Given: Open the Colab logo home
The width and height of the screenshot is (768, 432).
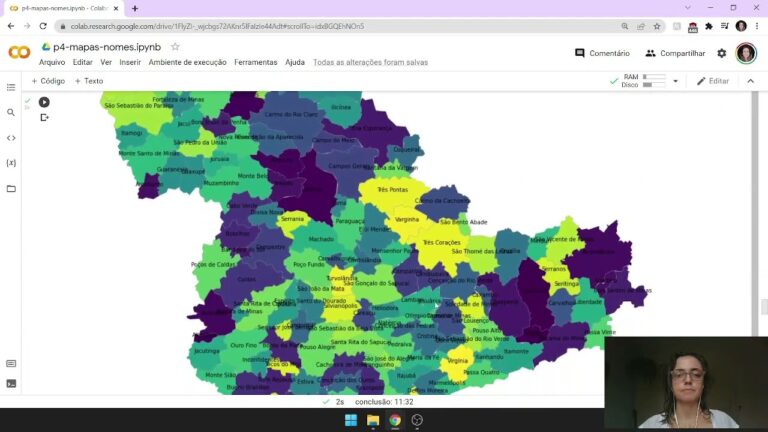Looking at the screenshot, I should coord(19,52).
